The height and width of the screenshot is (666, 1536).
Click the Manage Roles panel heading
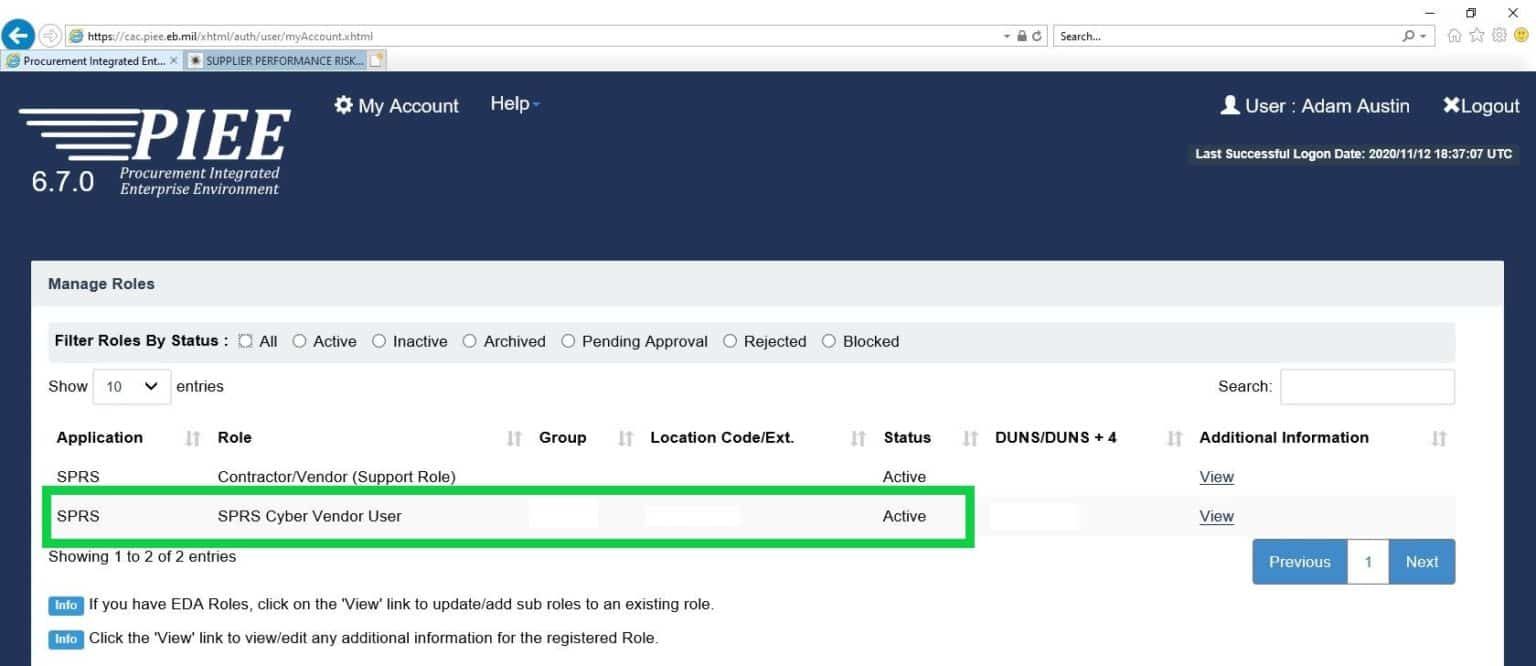(x=101, y=284)
